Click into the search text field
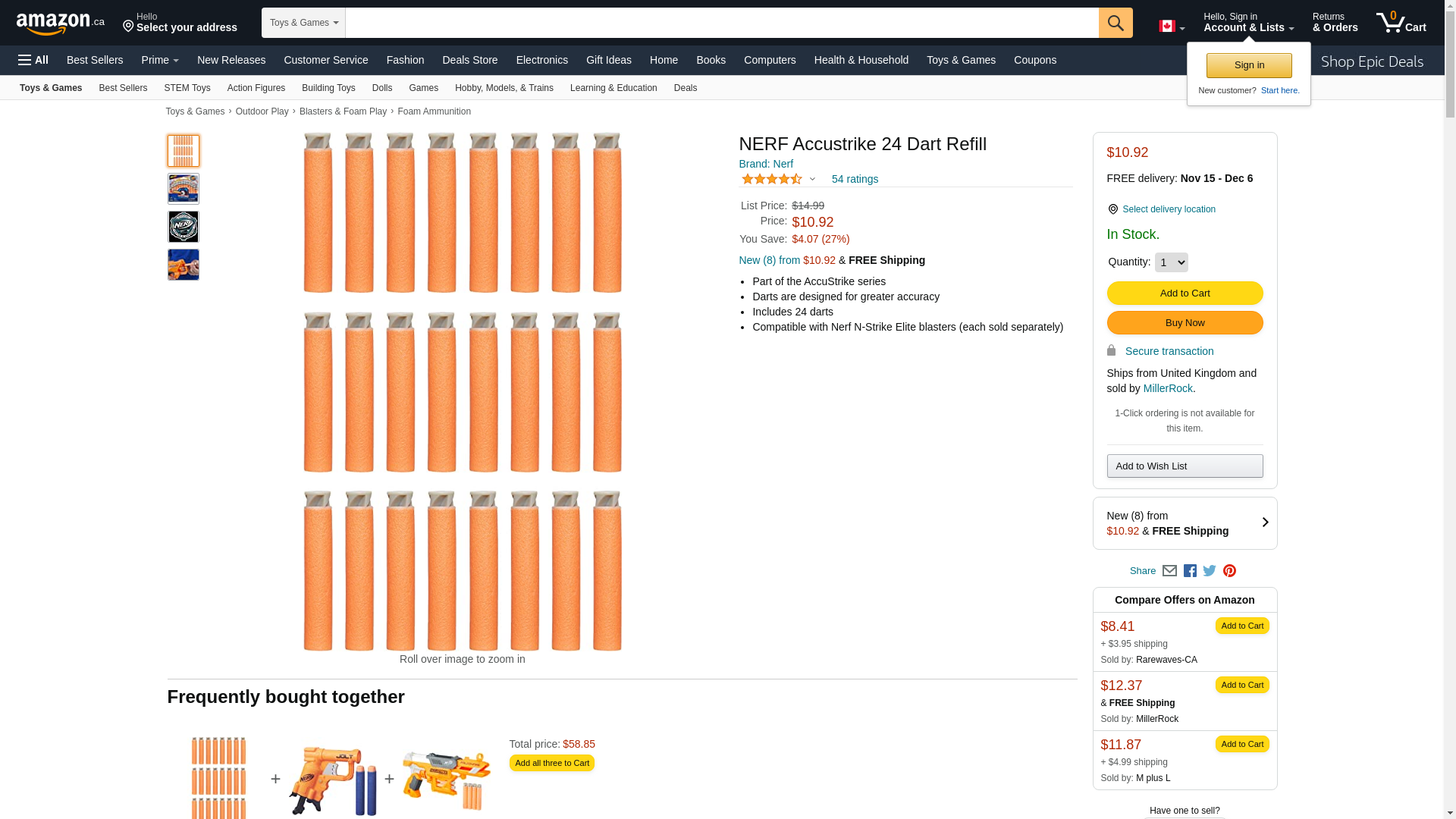This screenshot has height=819, width=1456. click(720, 23)
